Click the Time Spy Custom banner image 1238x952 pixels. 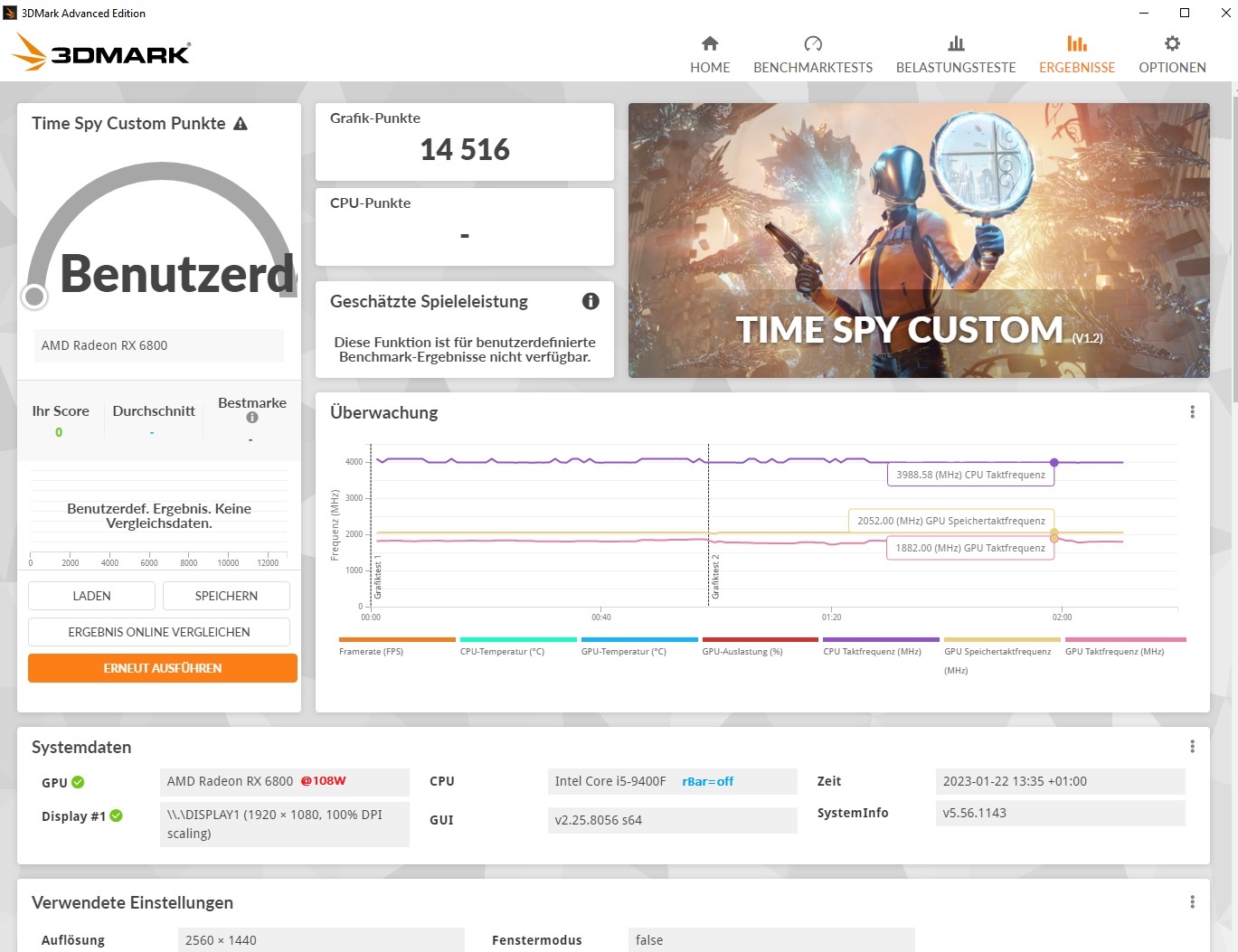(919, 240)
